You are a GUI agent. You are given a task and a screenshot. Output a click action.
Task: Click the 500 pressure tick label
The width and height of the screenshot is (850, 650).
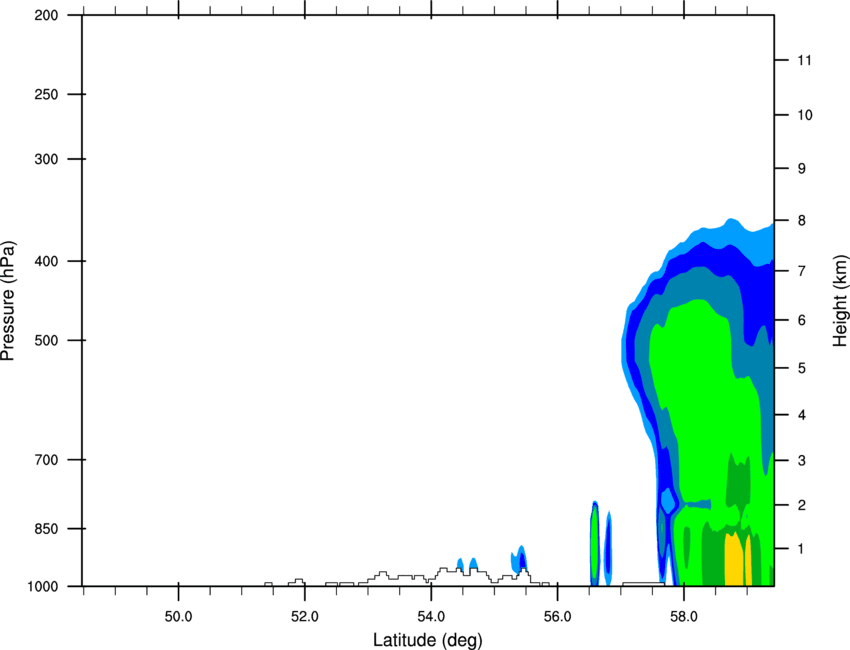coord(46,340)
